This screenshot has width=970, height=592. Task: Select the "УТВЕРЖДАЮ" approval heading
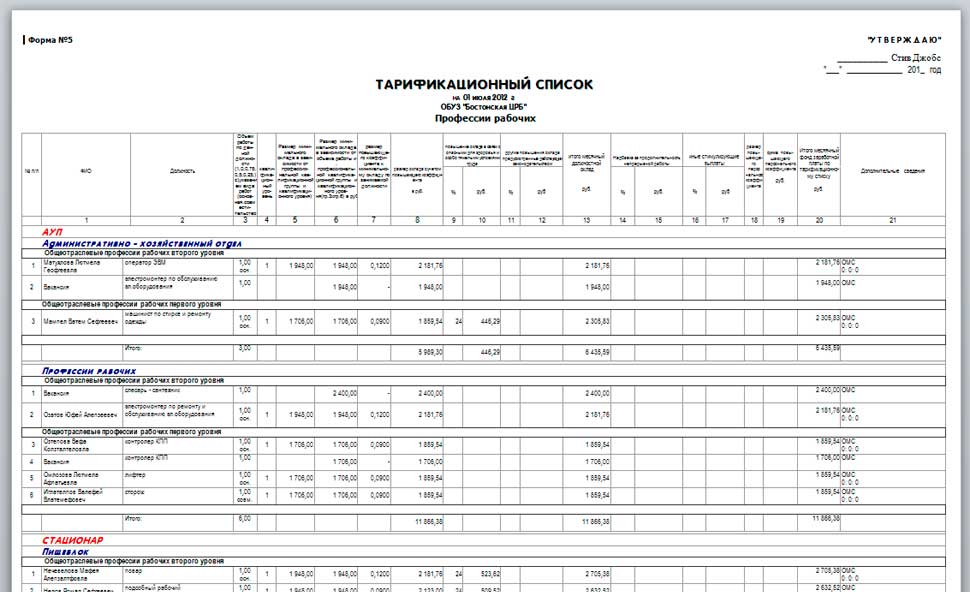coord(904,40)
